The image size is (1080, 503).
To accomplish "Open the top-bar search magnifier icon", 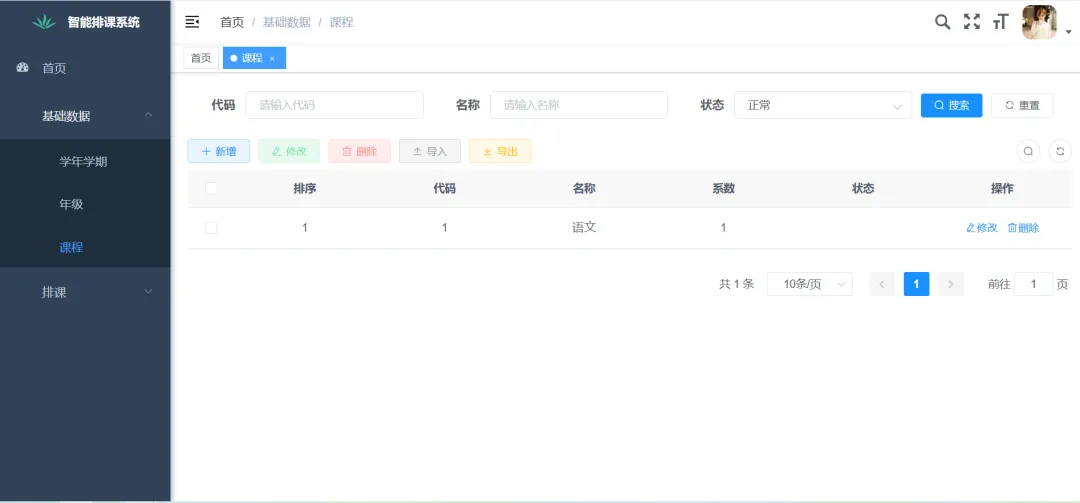I will pyautogui.click(x=942, y=22).
